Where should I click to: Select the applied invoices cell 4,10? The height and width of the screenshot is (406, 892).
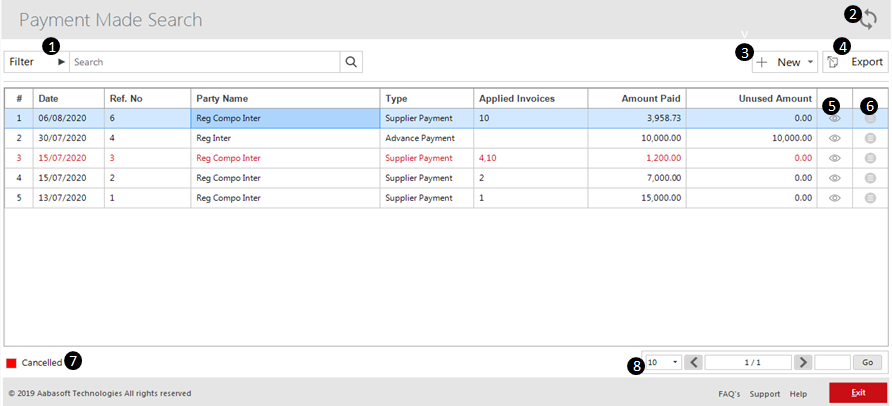coord(531,158)
